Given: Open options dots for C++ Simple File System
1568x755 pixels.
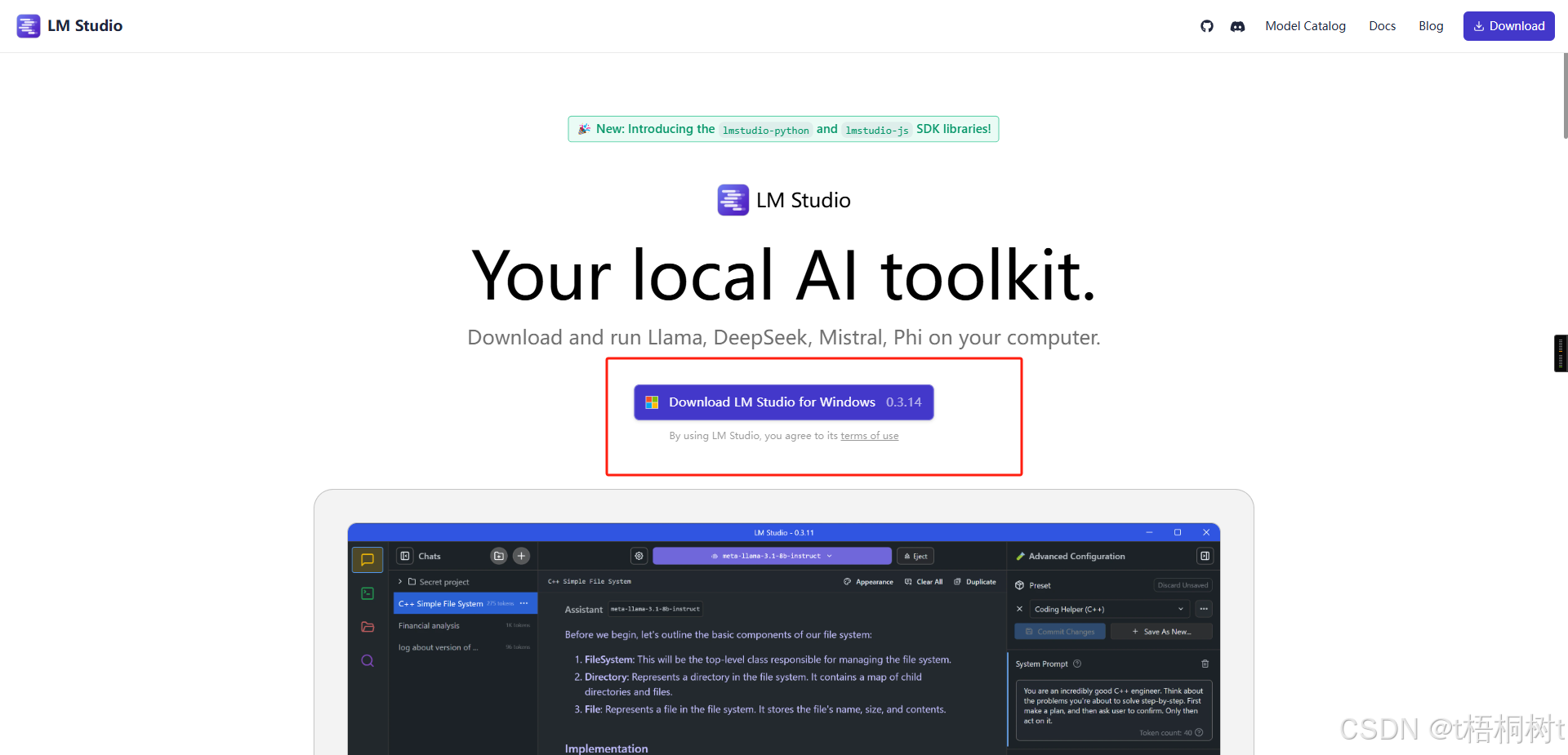Looking at the screenshot, I should pyautogui.click(x=524, y=604).
